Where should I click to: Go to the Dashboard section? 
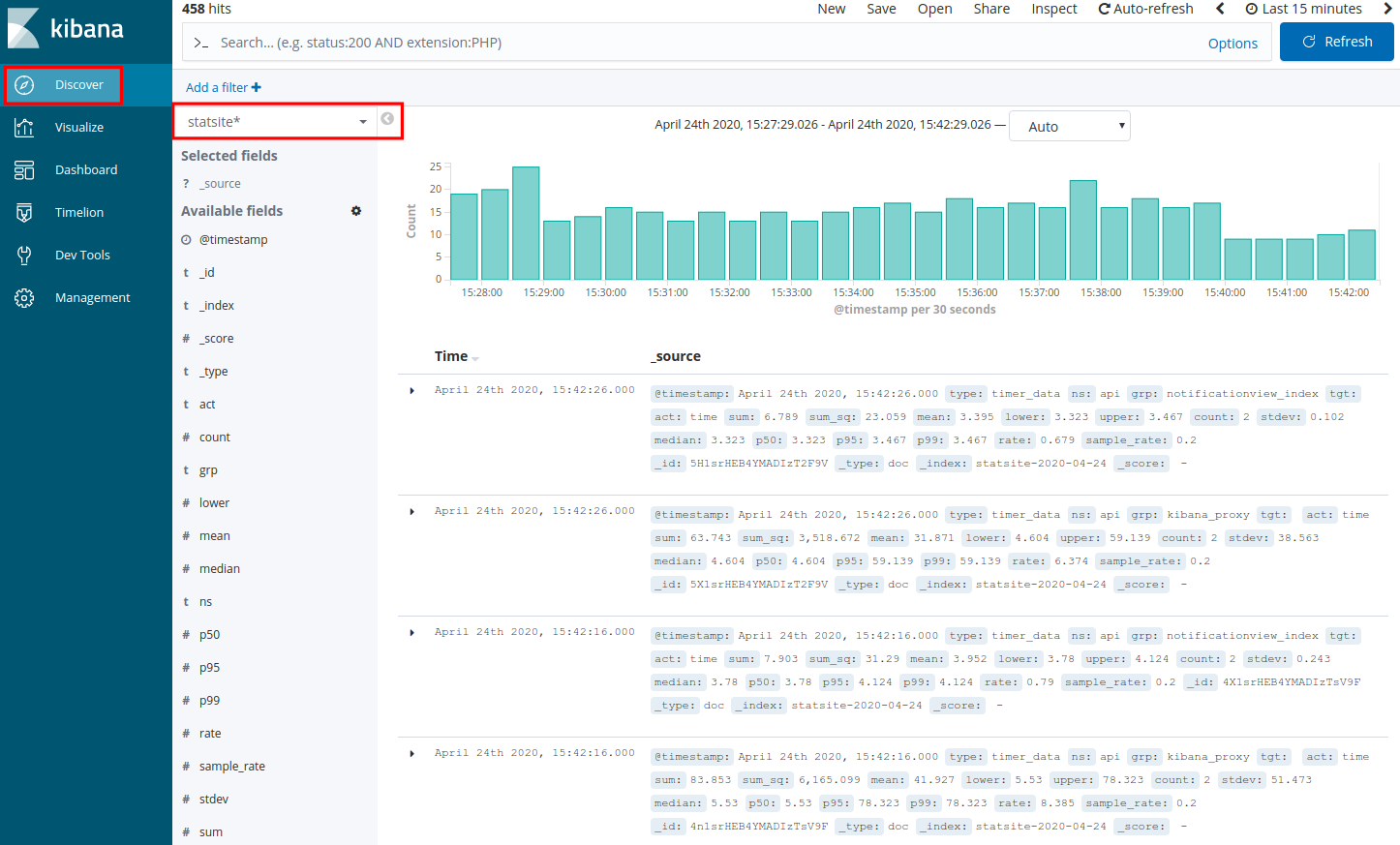(x=85, y=170)
